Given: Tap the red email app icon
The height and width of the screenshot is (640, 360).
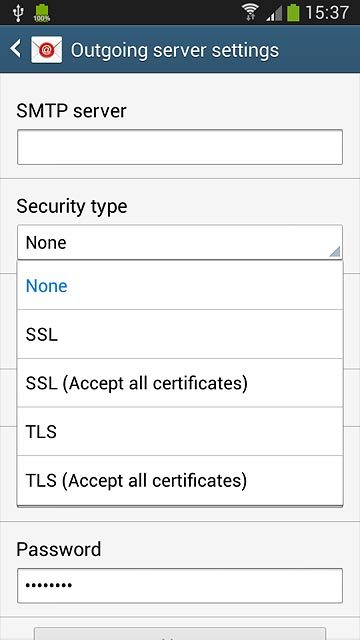Looking at the screenshot, I should pos(47,49).
